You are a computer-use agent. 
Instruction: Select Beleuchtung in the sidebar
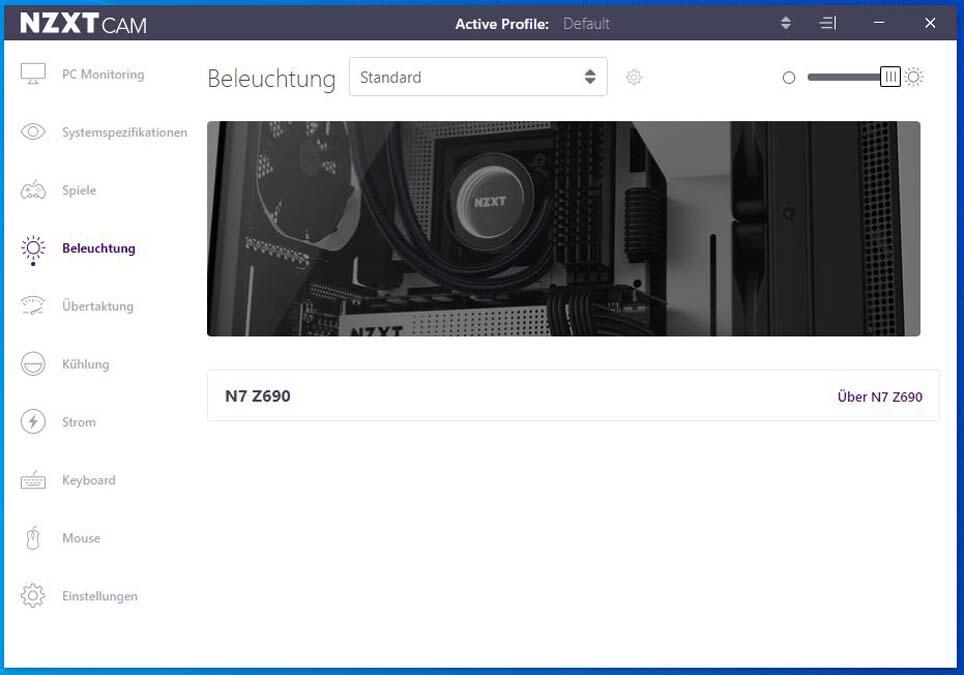coord(99,248)
